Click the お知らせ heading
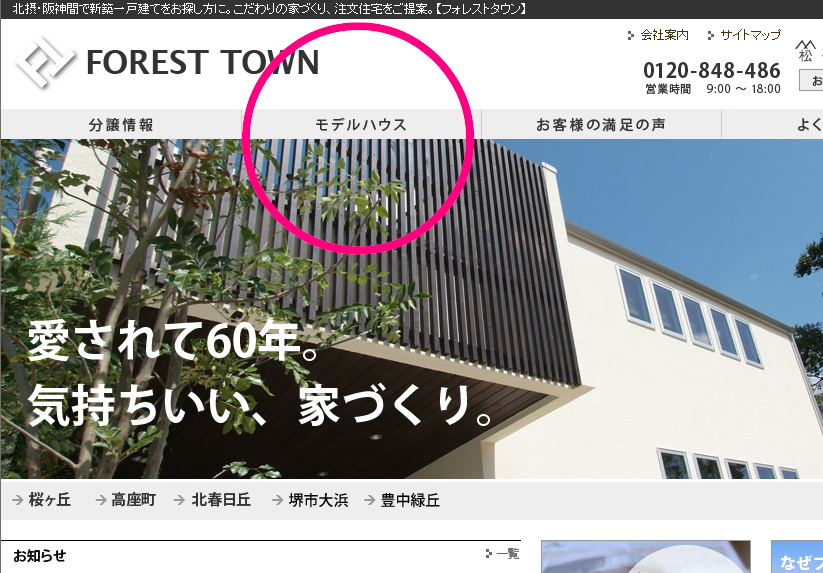Viewport: 823px width, 573px height. coord(40,556)
